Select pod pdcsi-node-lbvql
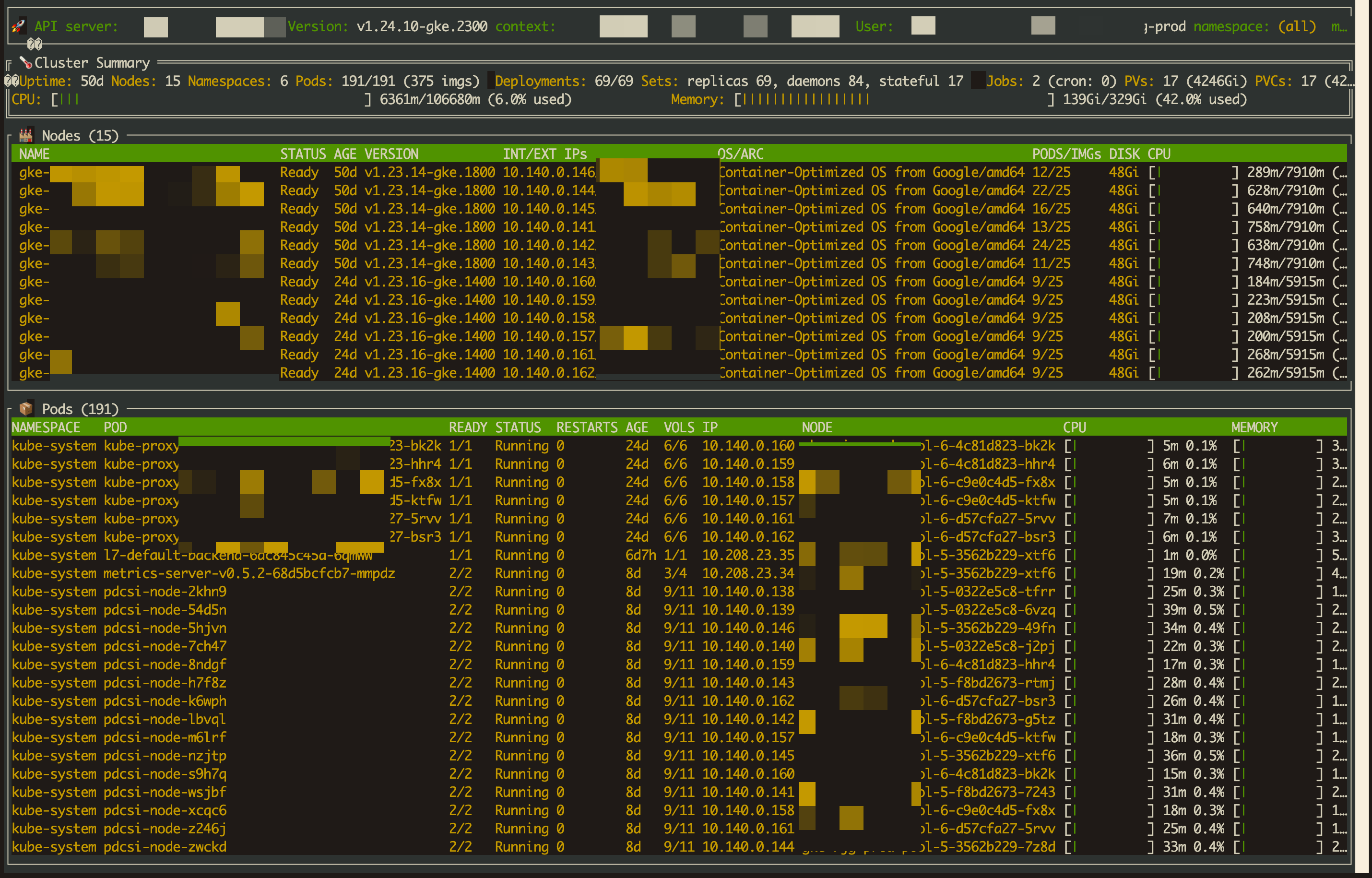The width and height of the screenshot is (1372, 878). click(x=165, y=719)
